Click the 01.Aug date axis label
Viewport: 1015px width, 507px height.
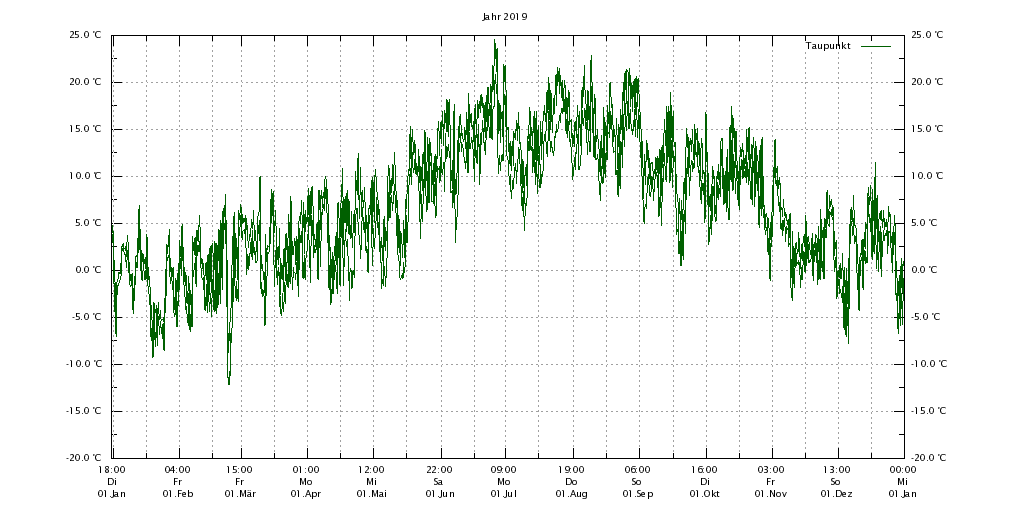571,494
